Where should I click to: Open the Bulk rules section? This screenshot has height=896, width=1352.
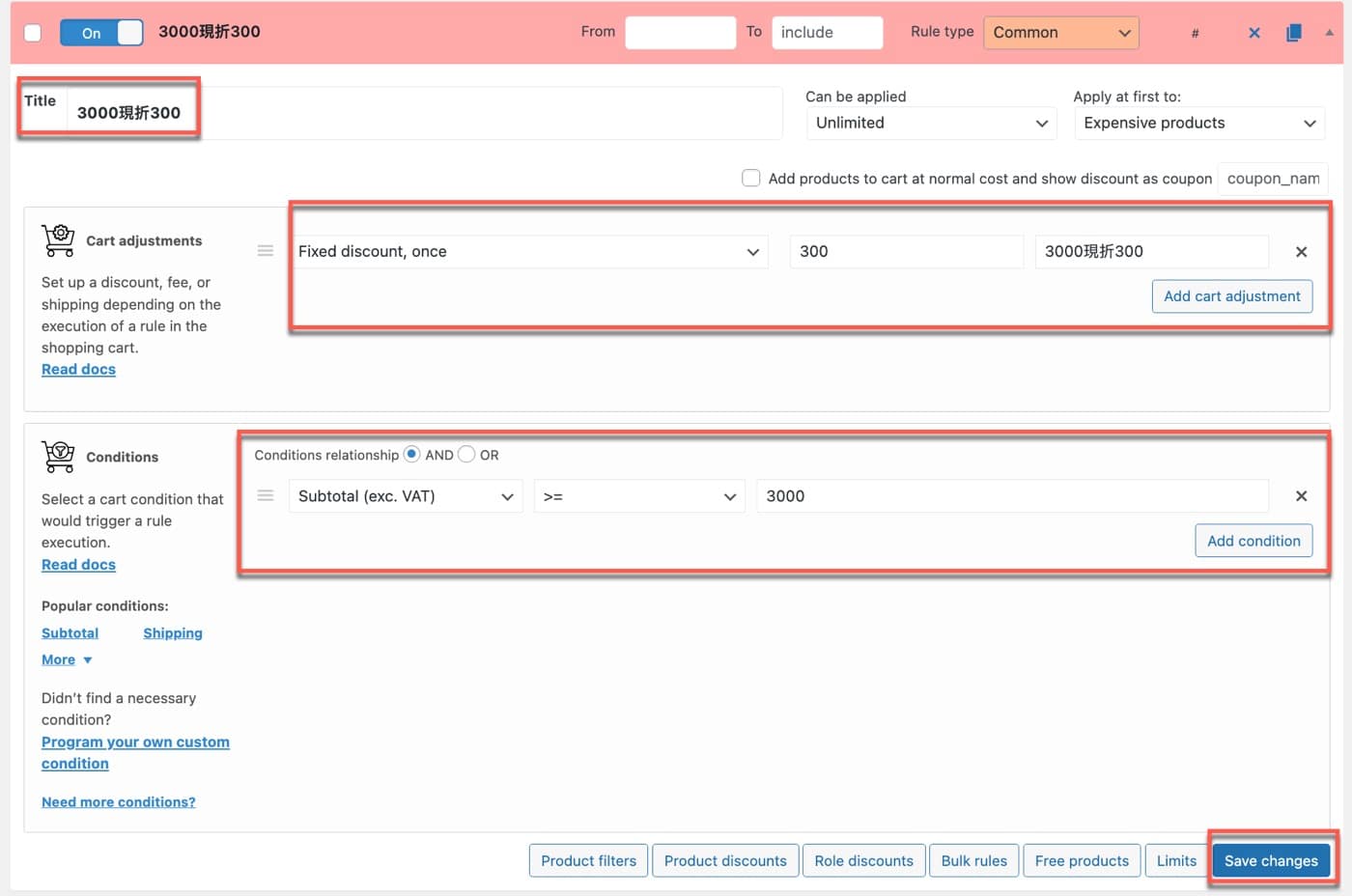point(973,860)
